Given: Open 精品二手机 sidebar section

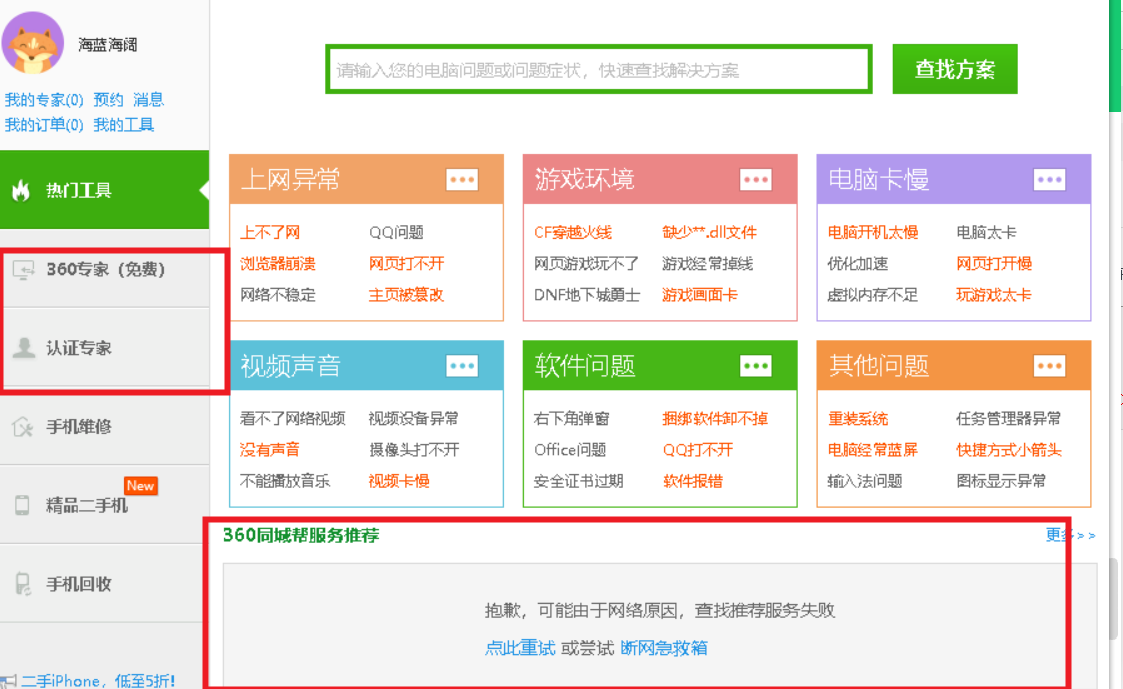Looking at the screenshot, I should [x=105, y=505].
